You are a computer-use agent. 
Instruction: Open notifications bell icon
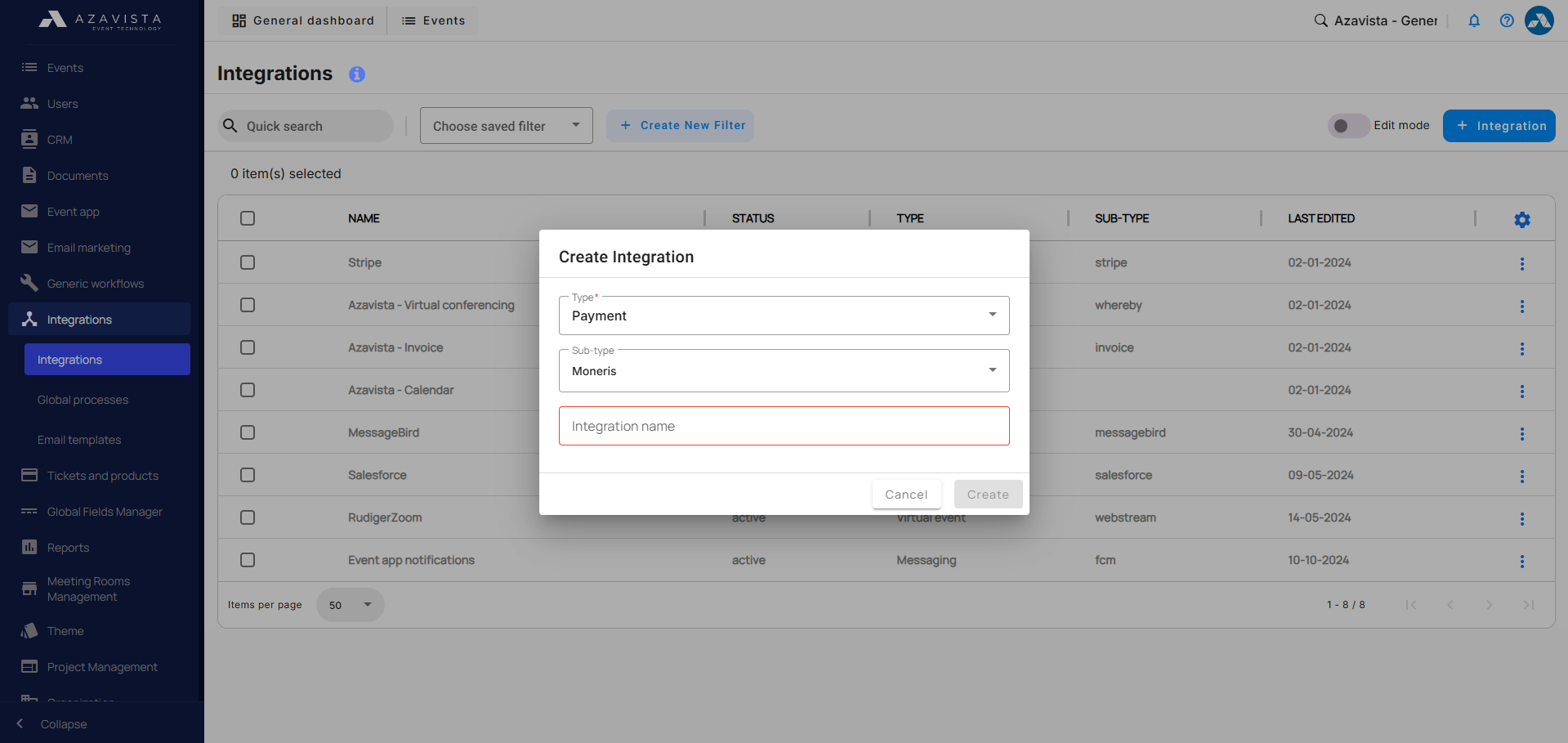pos(1474,20)
